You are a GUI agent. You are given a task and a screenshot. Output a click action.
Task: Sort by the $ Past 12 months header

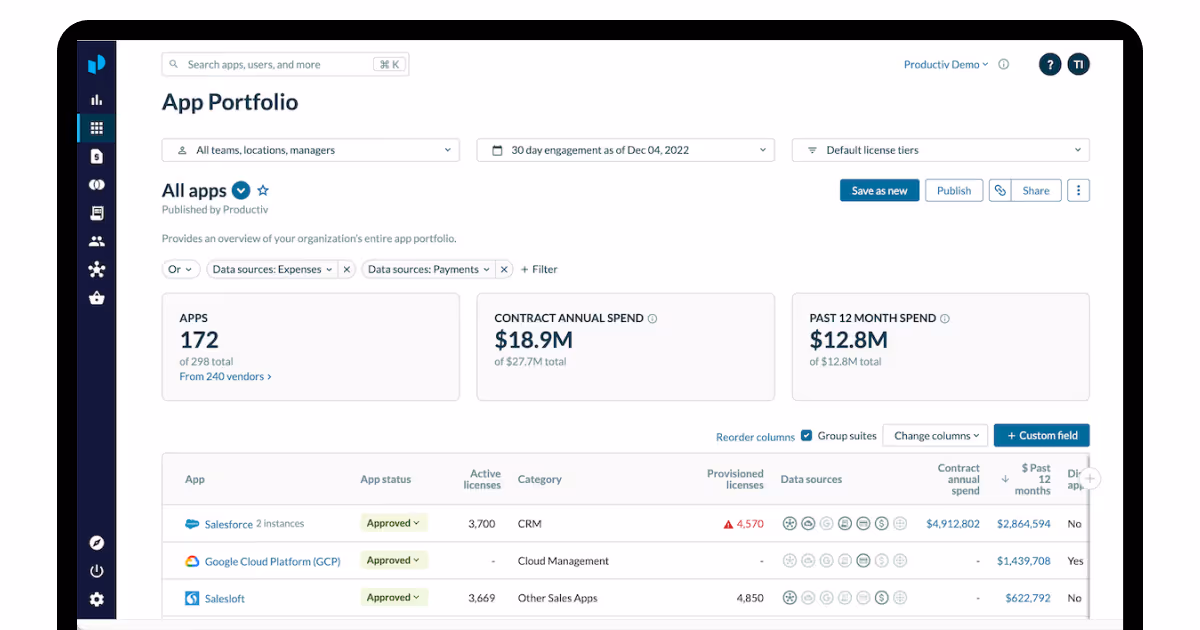point(1034,479)
